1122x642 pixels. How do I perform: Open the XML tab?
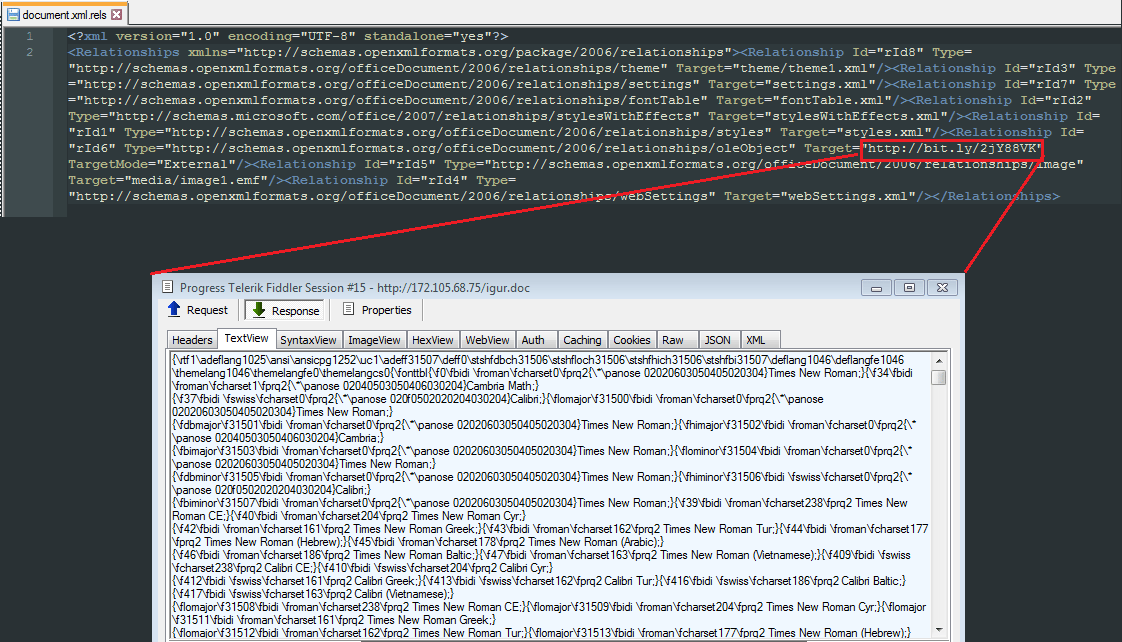click(x=756, y=340)
